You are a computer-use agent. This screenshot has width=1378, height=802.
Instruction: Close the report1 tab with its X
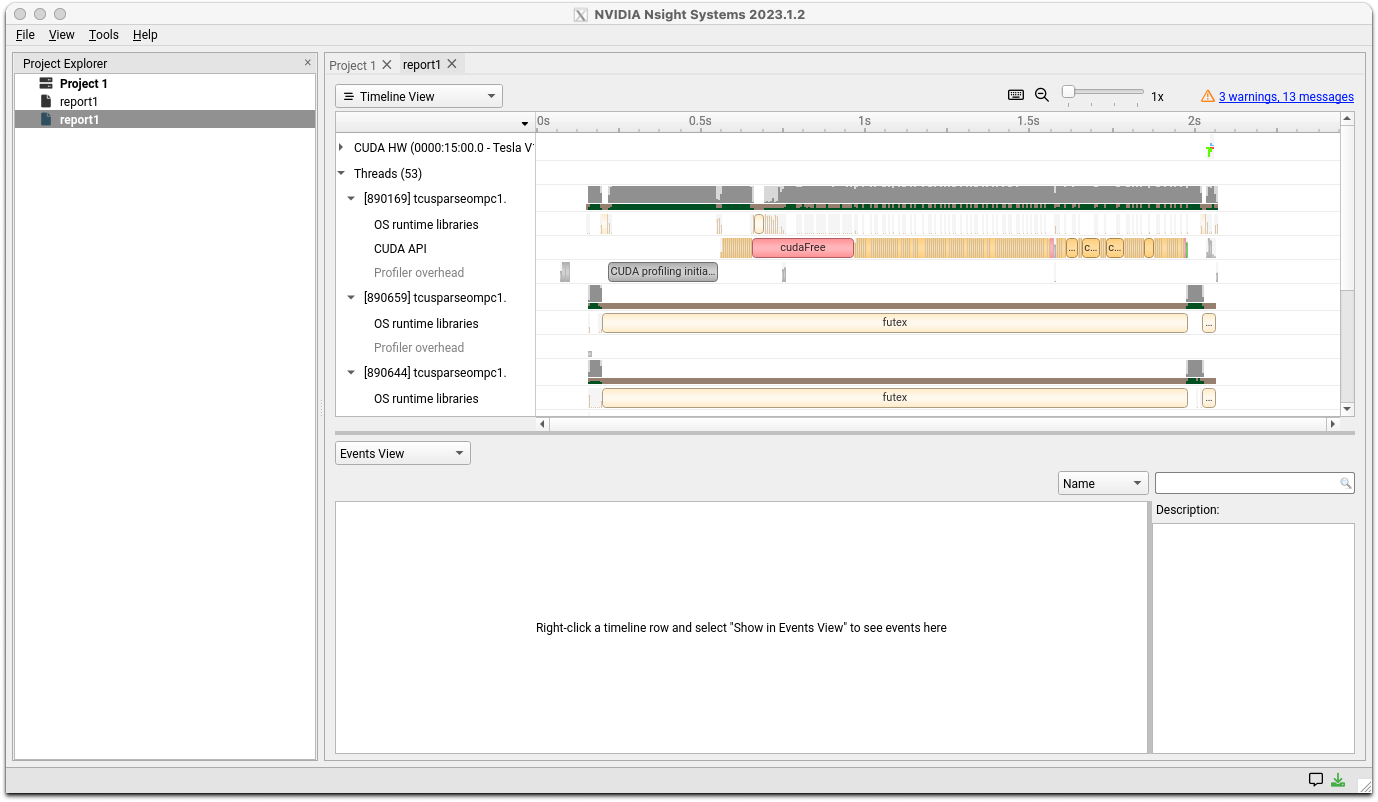coord(452,64)
